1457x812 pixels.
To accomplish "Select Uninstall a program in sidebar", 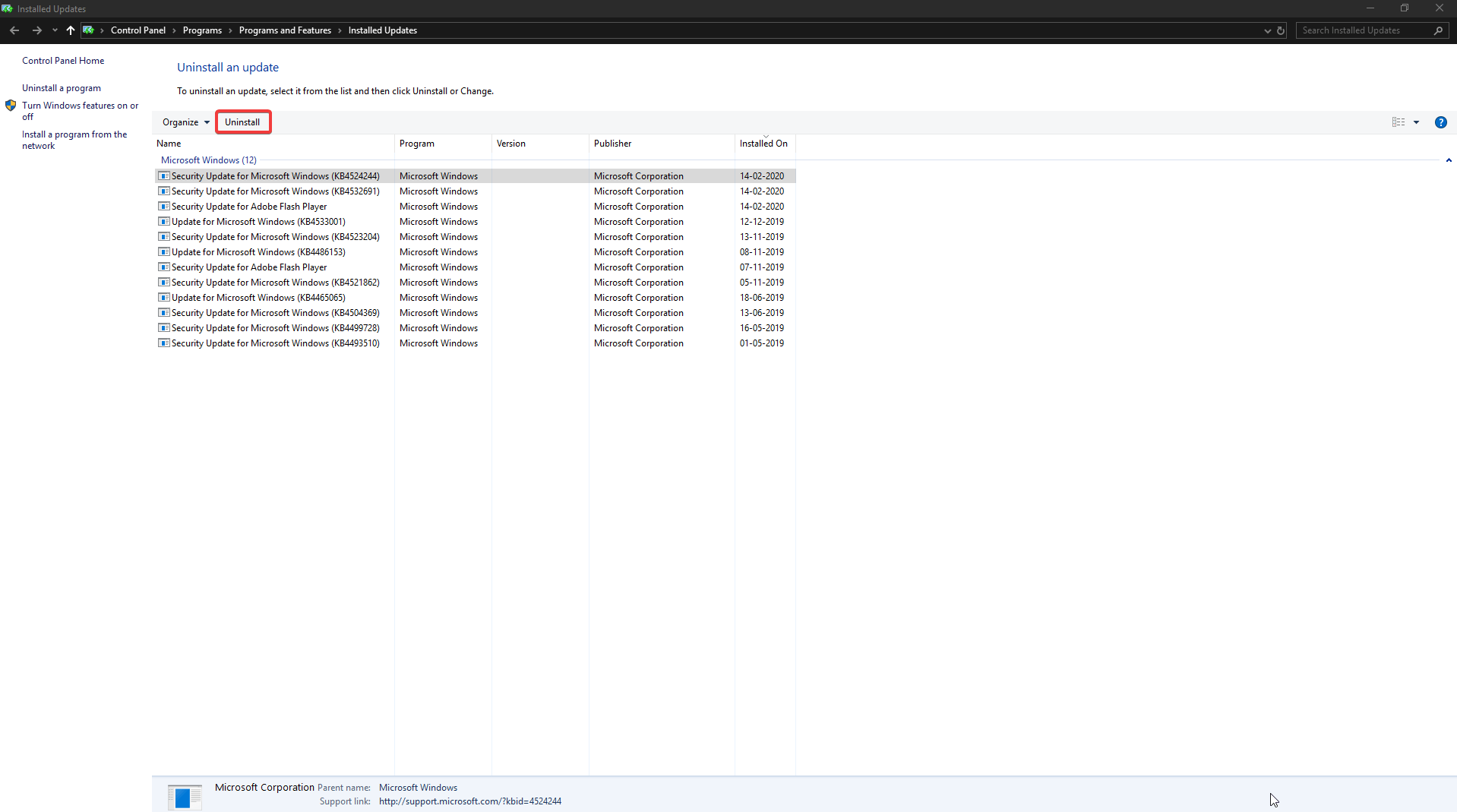I will click(x=62, y=87).
